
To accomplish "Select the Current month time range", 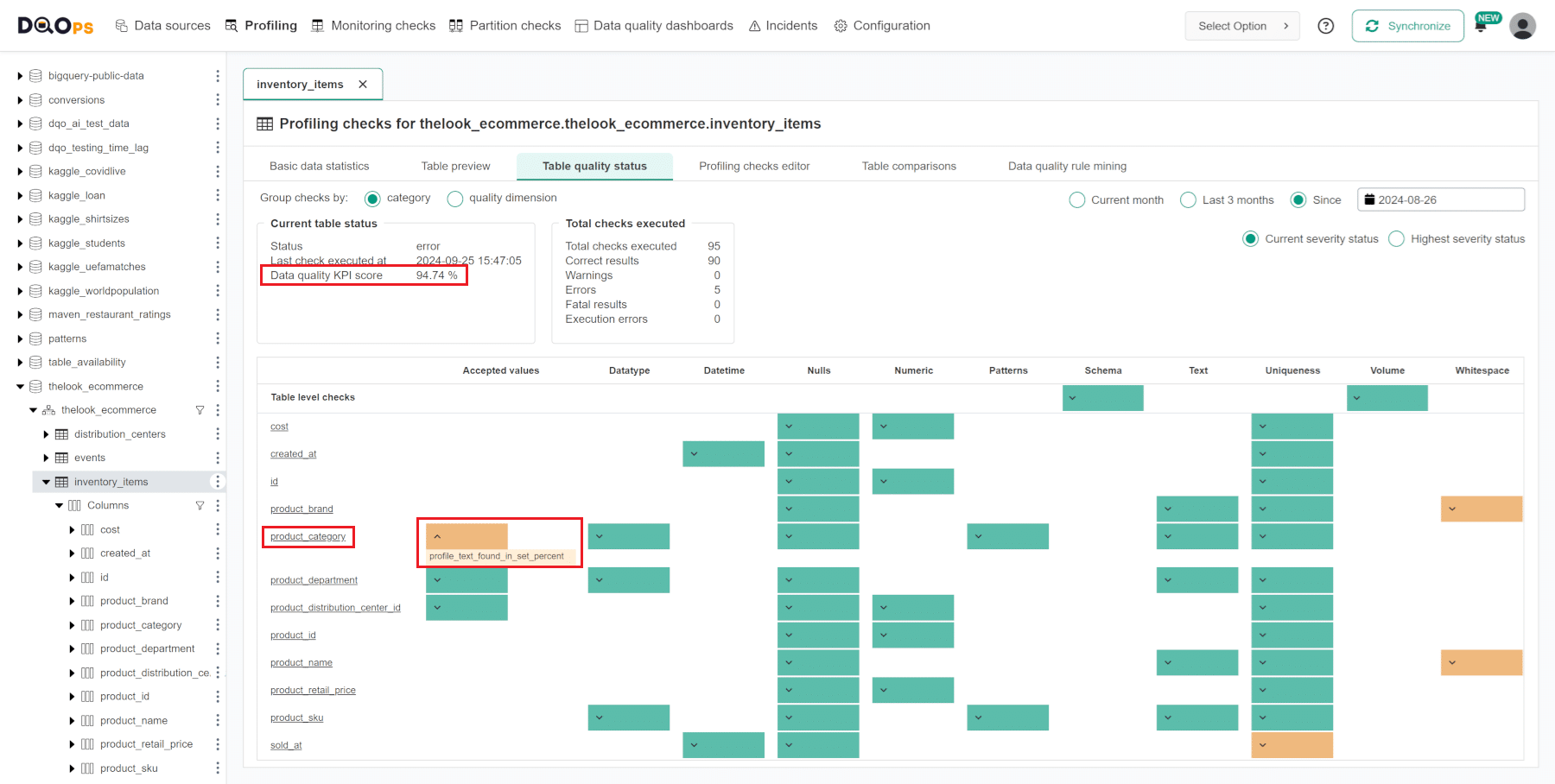I will pyautogui.click(x=1077, y=200).
